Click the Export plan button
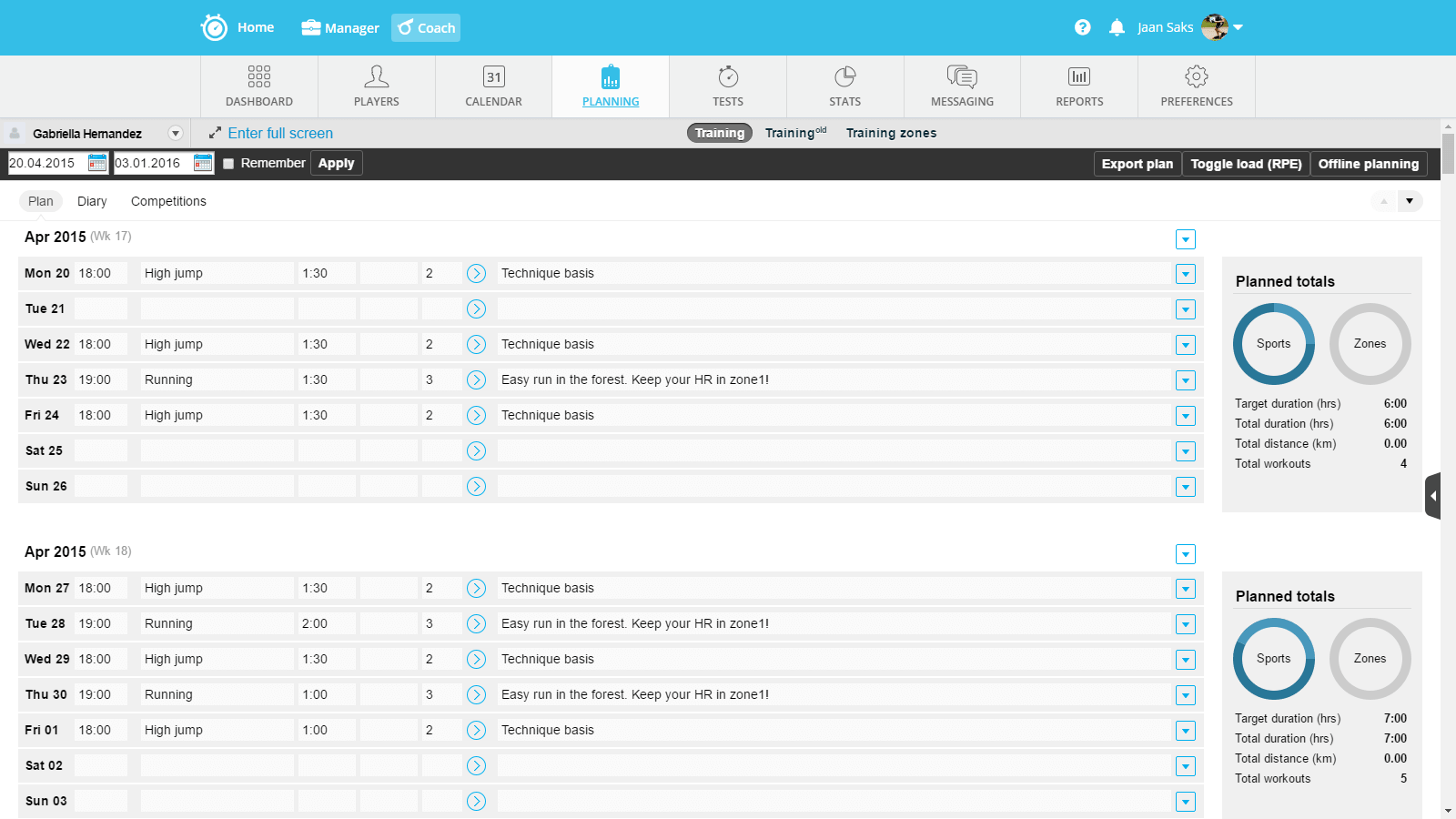The image size is (1456, 819). point(1137,164)
